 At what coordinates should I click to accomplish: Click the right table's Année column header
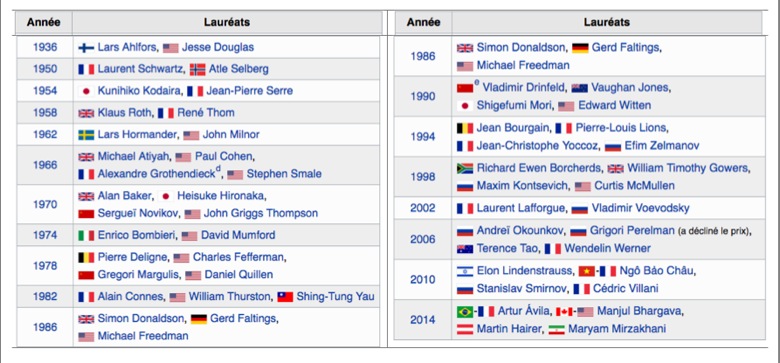pos(423,22)
